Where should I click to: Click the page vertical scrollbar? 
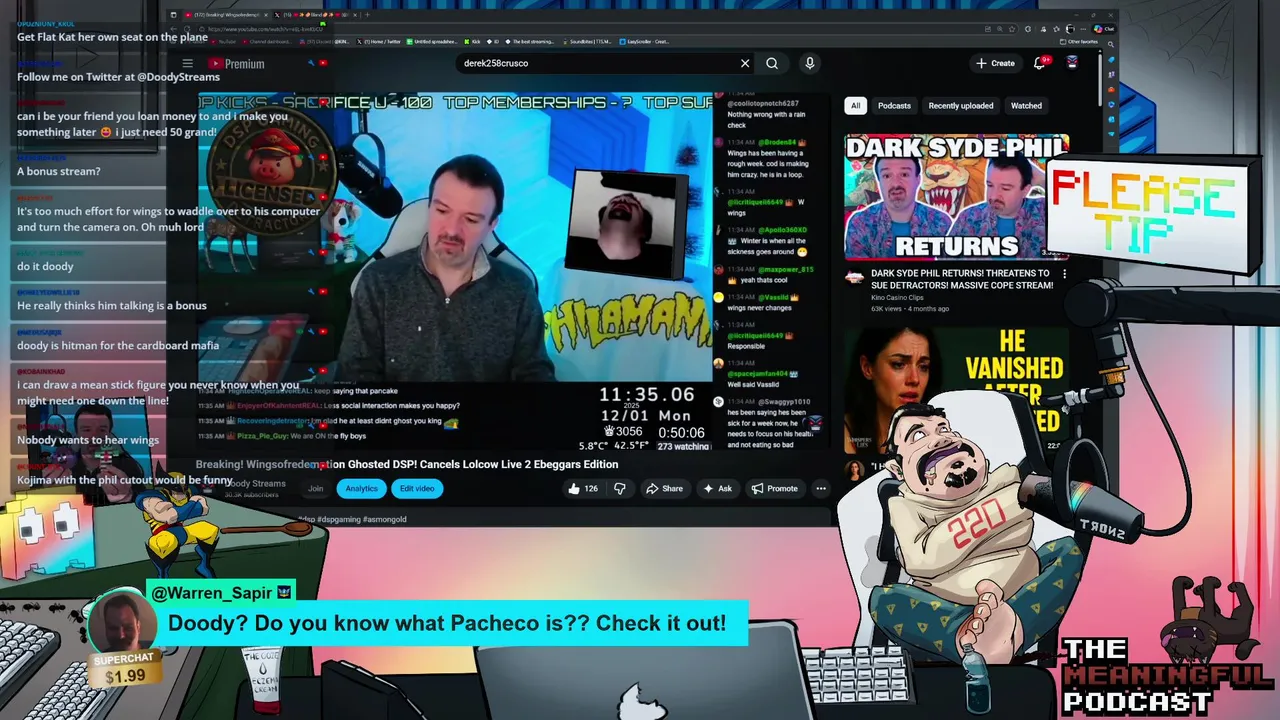[x=1100, y=80]
